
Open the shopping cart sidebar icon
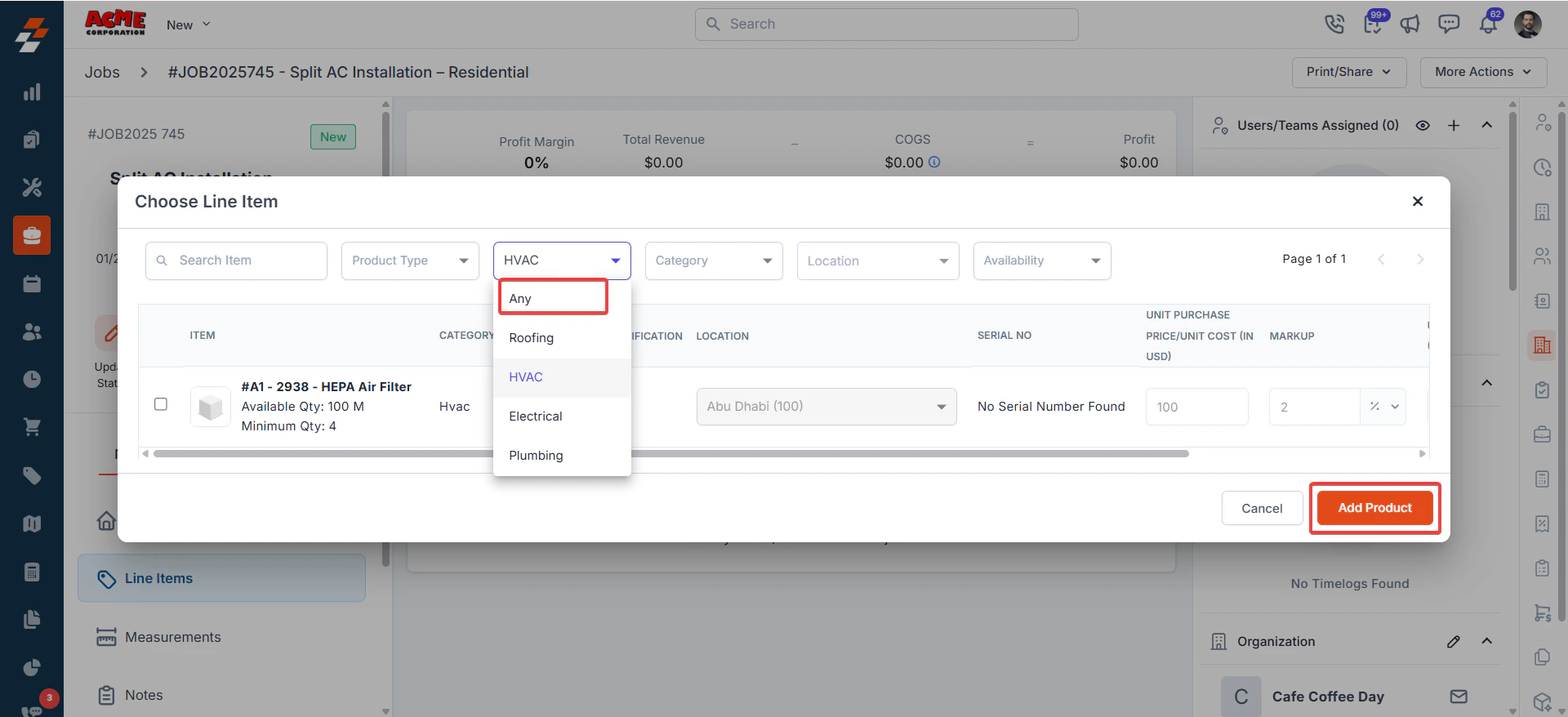tap(32, 427)
